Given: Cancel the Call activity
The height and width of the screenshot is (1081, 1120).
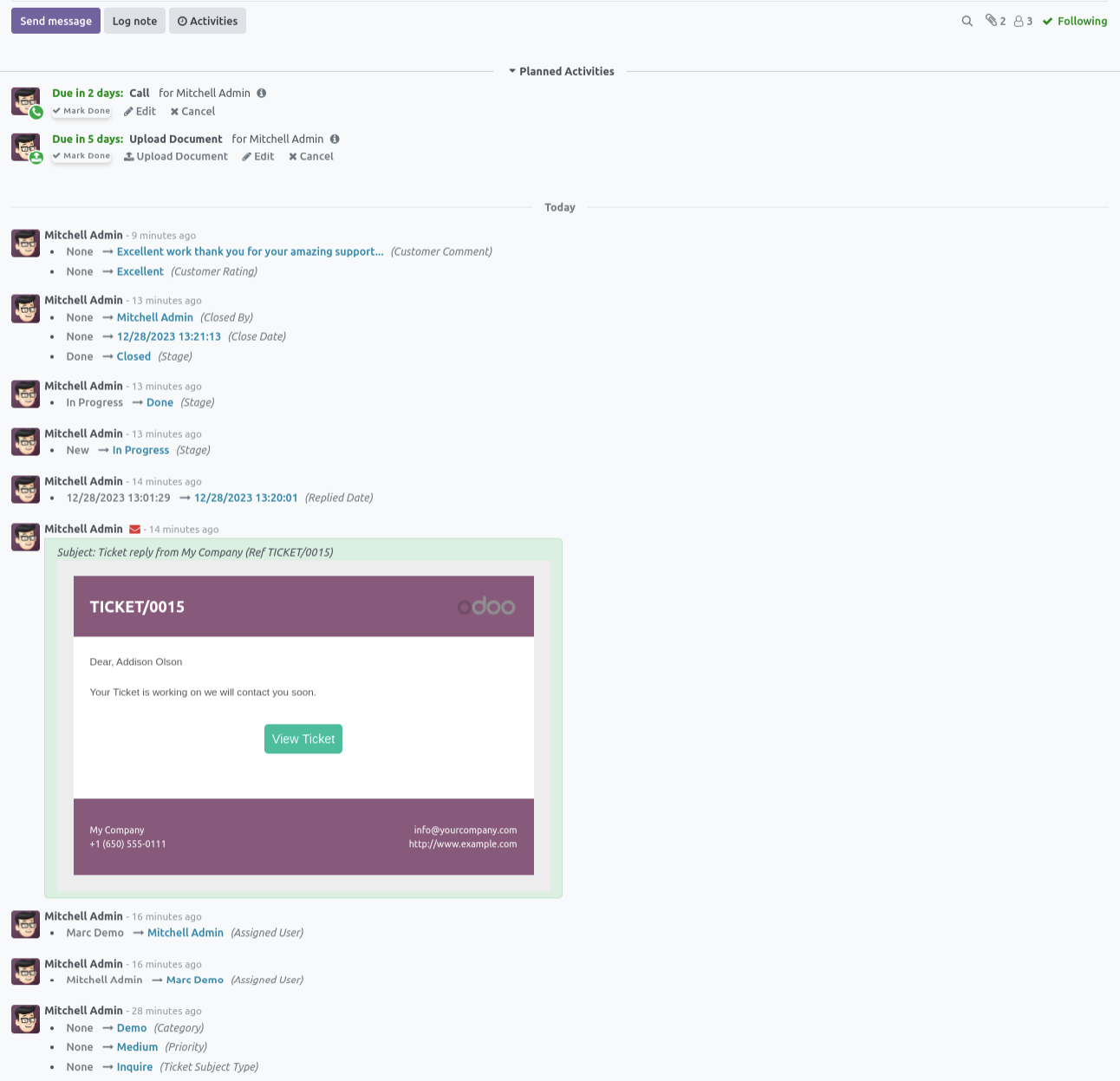Looking at the screenshot, I should point(192,111).
